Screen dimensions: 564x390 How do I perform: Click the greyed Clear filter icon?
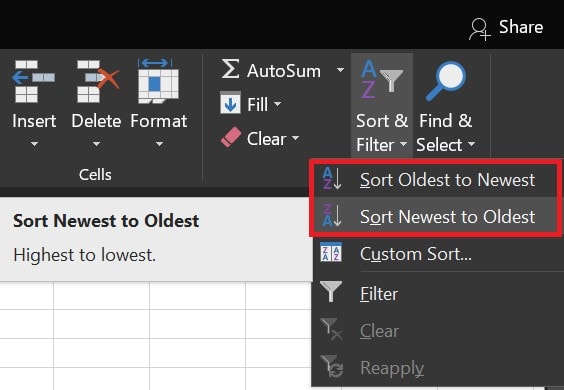click(331, 329)
